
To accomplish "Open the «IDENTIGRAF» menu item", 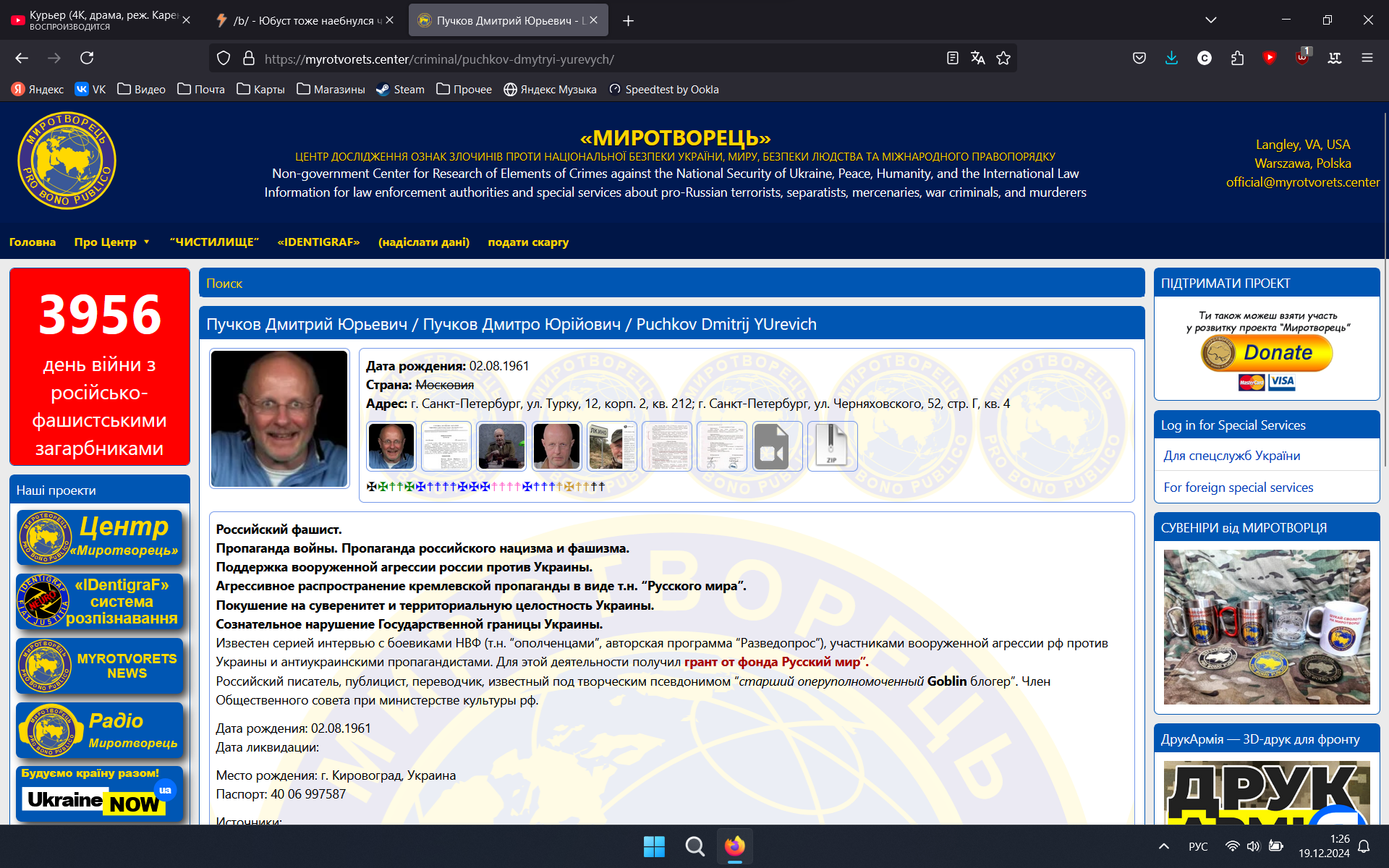I will coord(318,242).
